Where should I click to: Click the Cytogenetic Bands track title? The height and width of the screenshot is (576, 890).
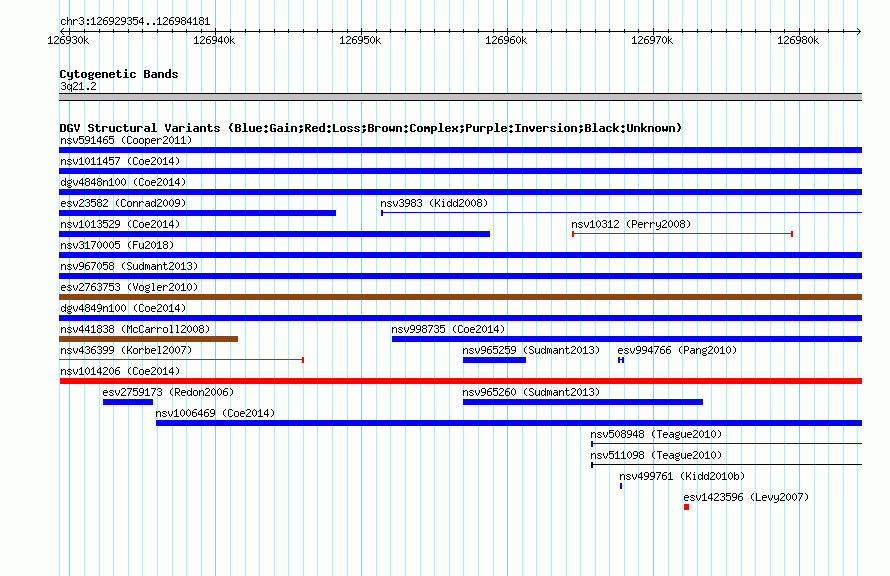(119, 74)
